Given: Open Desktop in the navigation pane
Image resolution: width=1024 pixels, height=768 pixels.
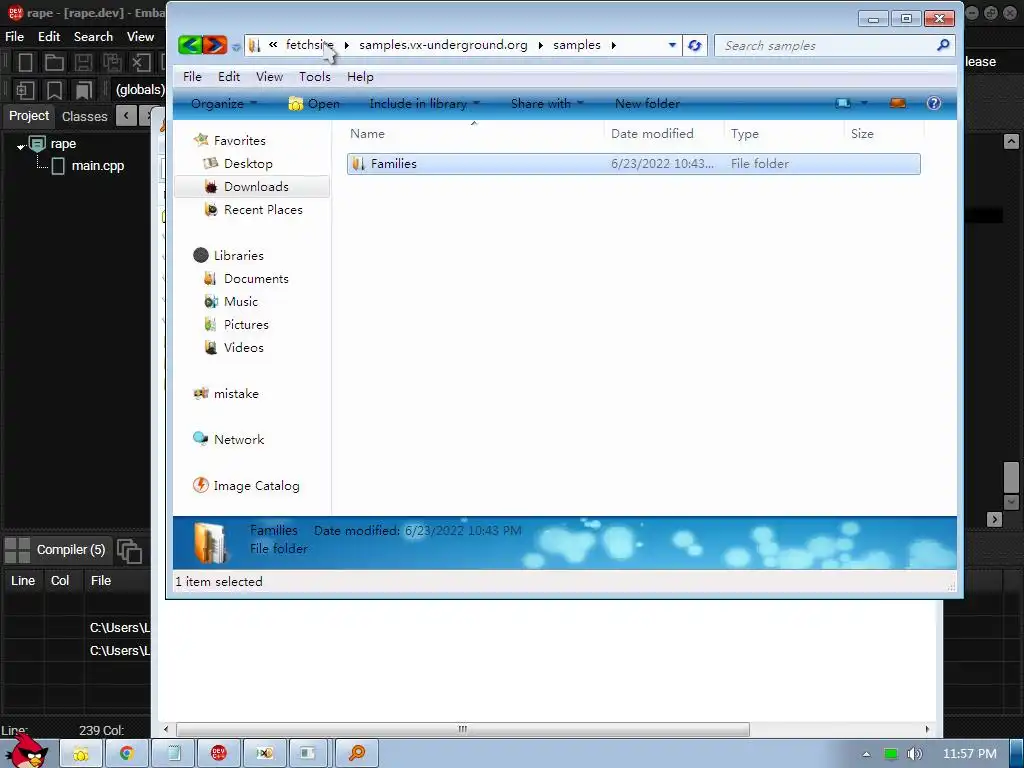Looking at the screenshot, I should [x=248, y=163].
